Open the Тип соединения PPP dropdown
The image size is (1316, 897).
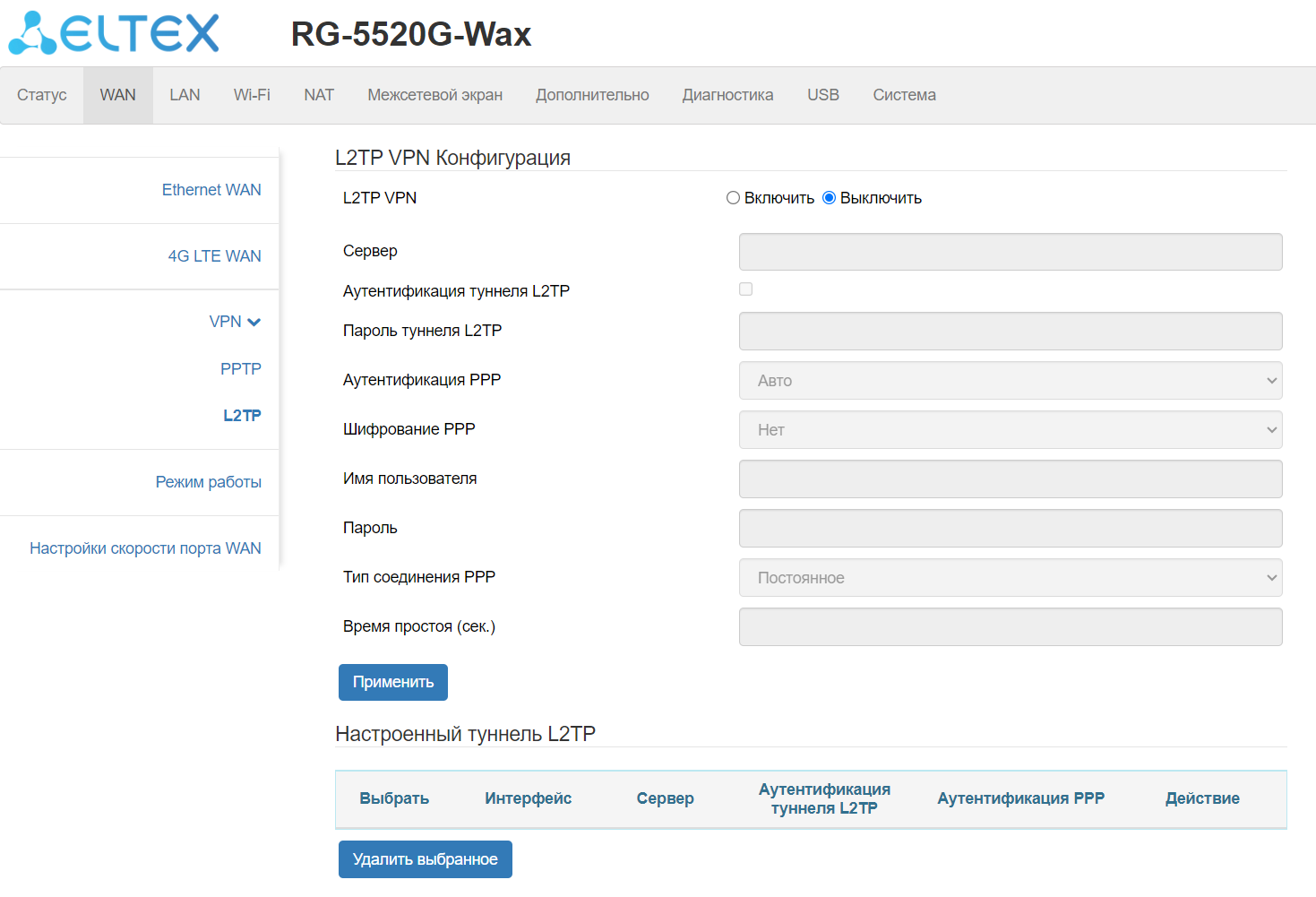point(1010,578)
